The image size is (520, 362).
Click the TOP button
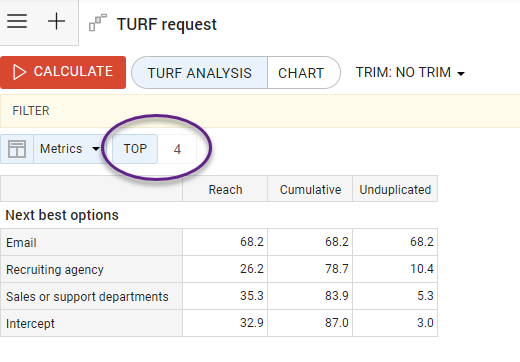pyautogui.click(x=135, y=149)
